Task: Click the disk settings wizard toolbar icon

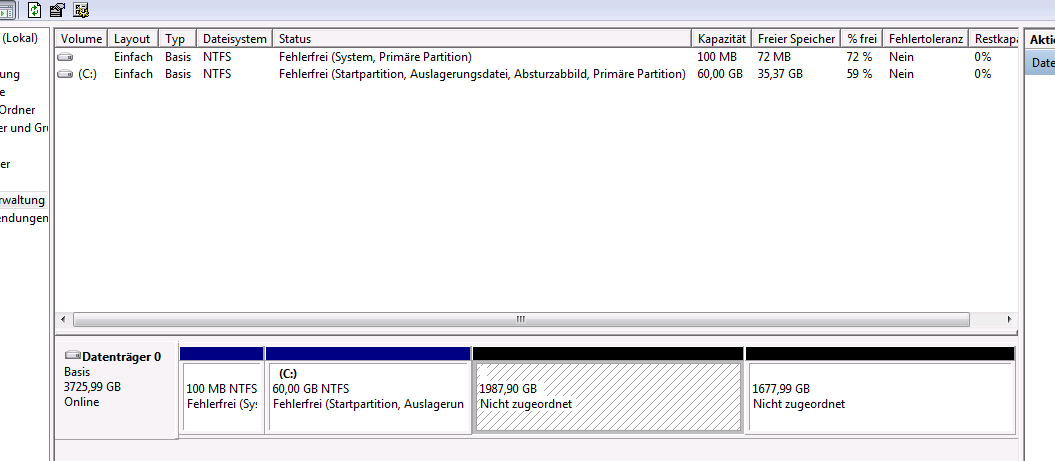Action: tap(81, 10)
